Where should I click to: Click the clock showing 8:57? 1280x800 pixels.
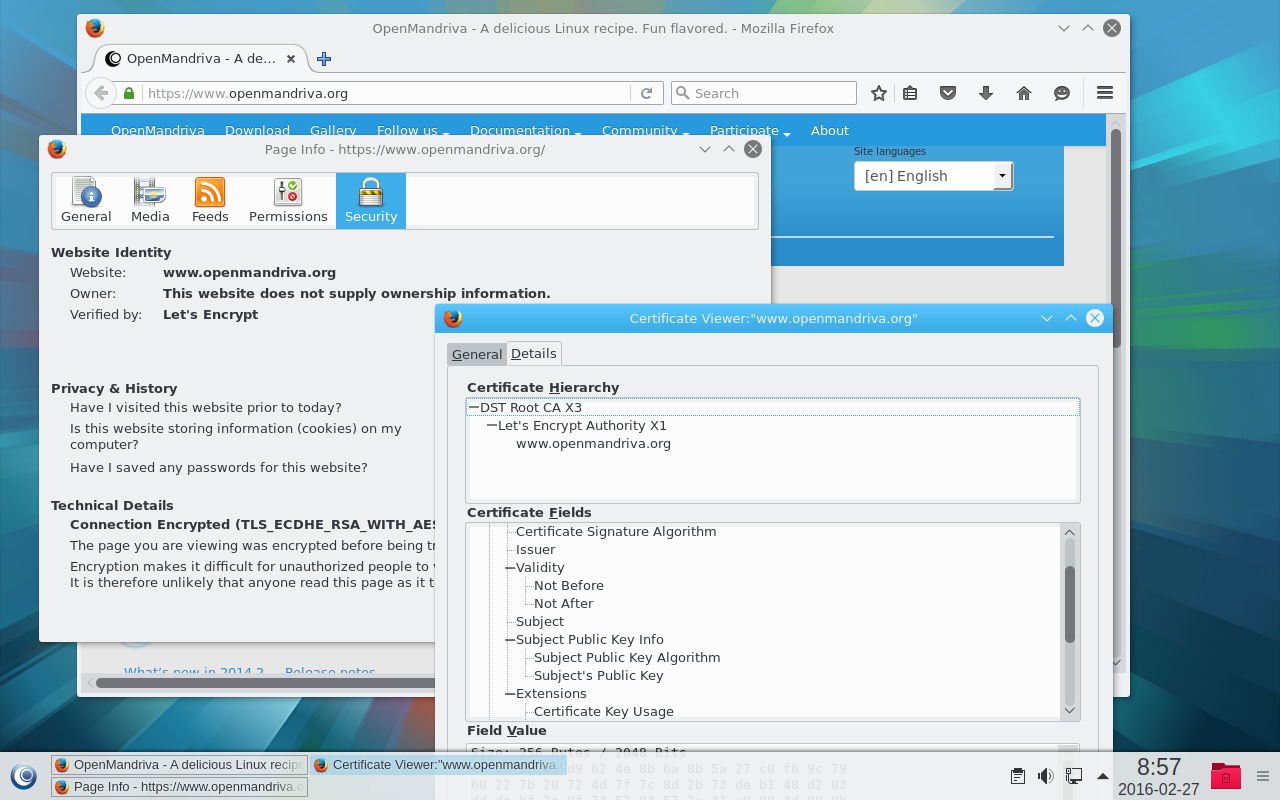pos(1159,767)
